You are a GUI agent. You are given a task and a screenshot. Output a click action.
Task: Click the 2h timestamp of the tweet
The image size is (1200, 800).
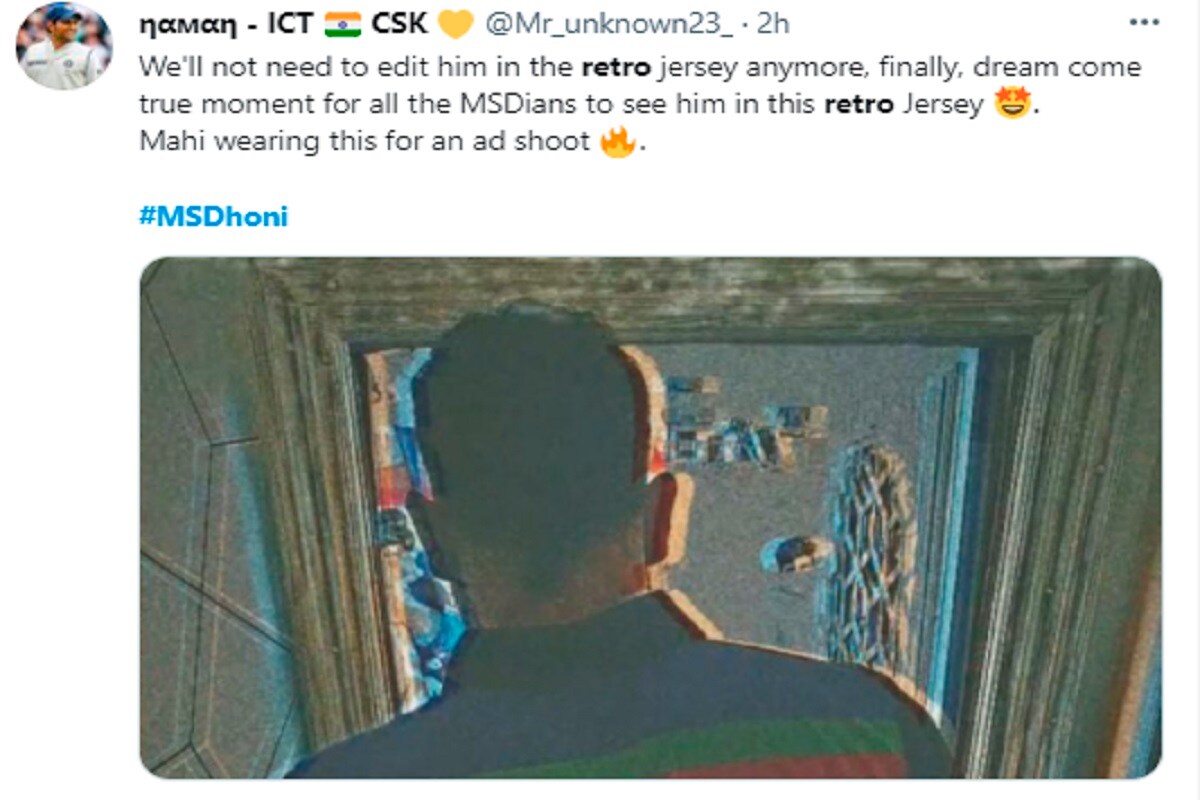[x=773, y=24]
